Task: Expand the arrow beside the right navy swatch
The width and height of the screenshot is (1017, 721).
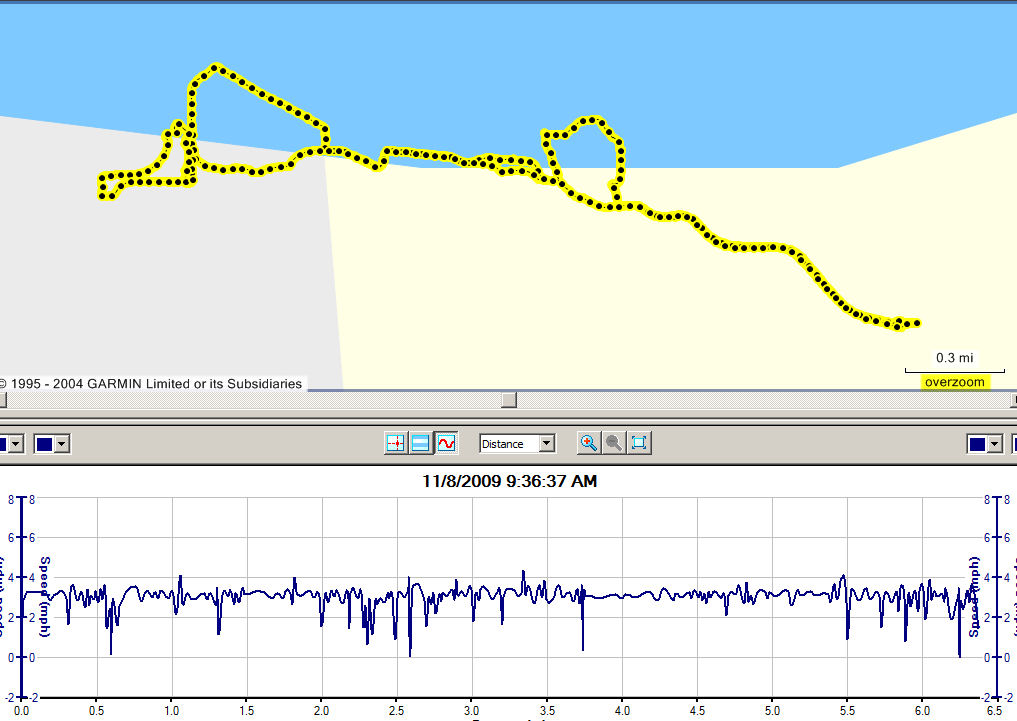Action: click(x=996, y=443)
